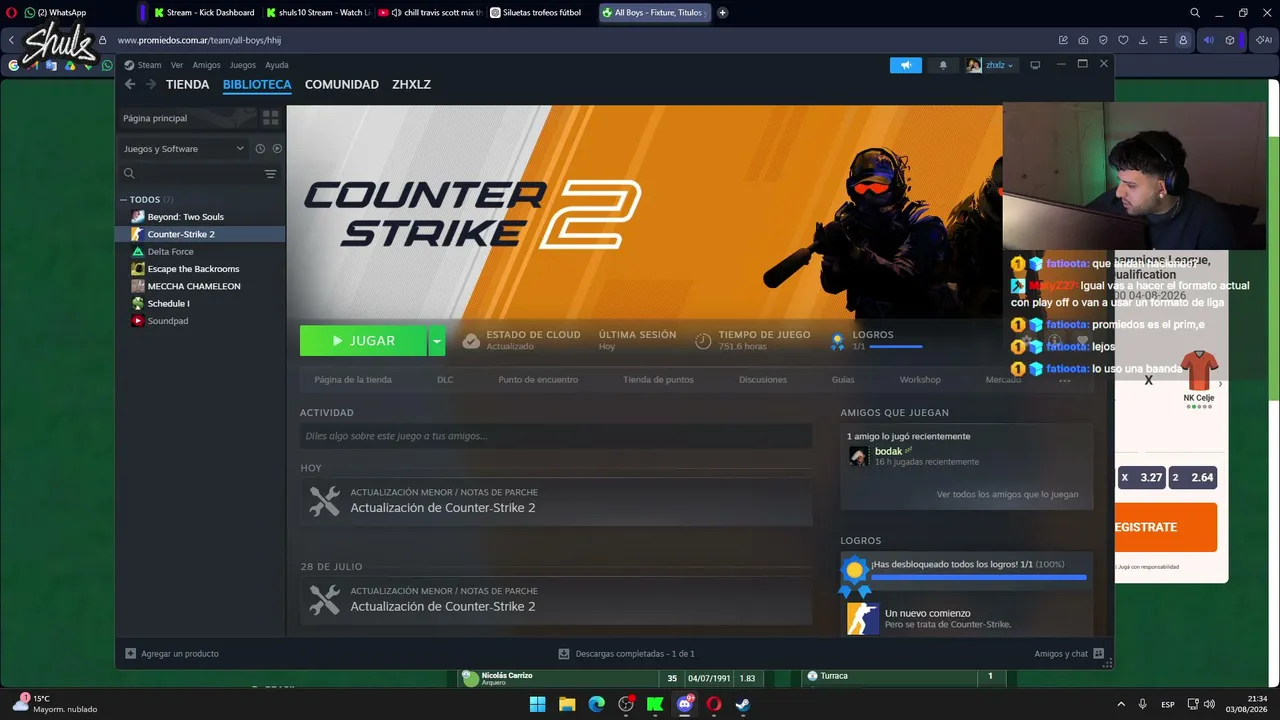Switch Steam to Big Picture mode
The width and height of the screenshot is (1280, 720).
point(1035,65)
